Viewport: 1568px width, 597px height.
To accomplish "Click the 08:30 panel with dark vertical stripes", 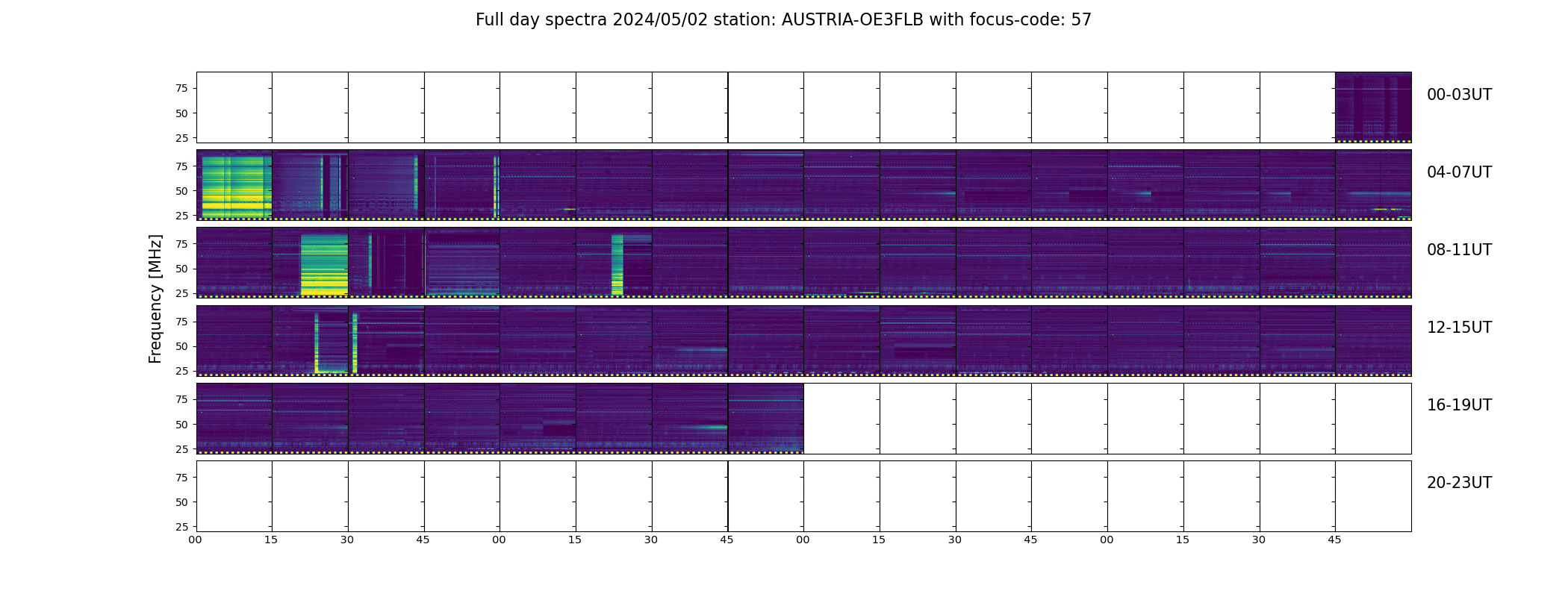I will point(386,263).
